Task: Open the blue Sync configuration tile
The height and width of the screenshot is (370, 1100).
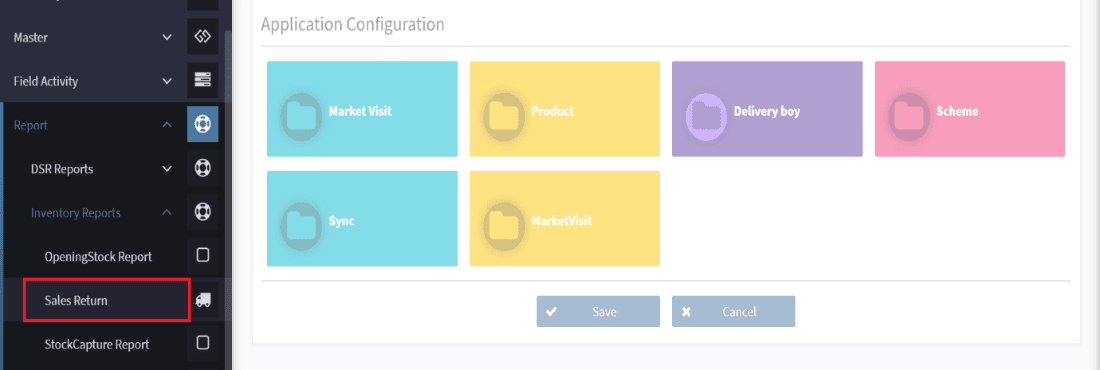Action: coord(362,218)
